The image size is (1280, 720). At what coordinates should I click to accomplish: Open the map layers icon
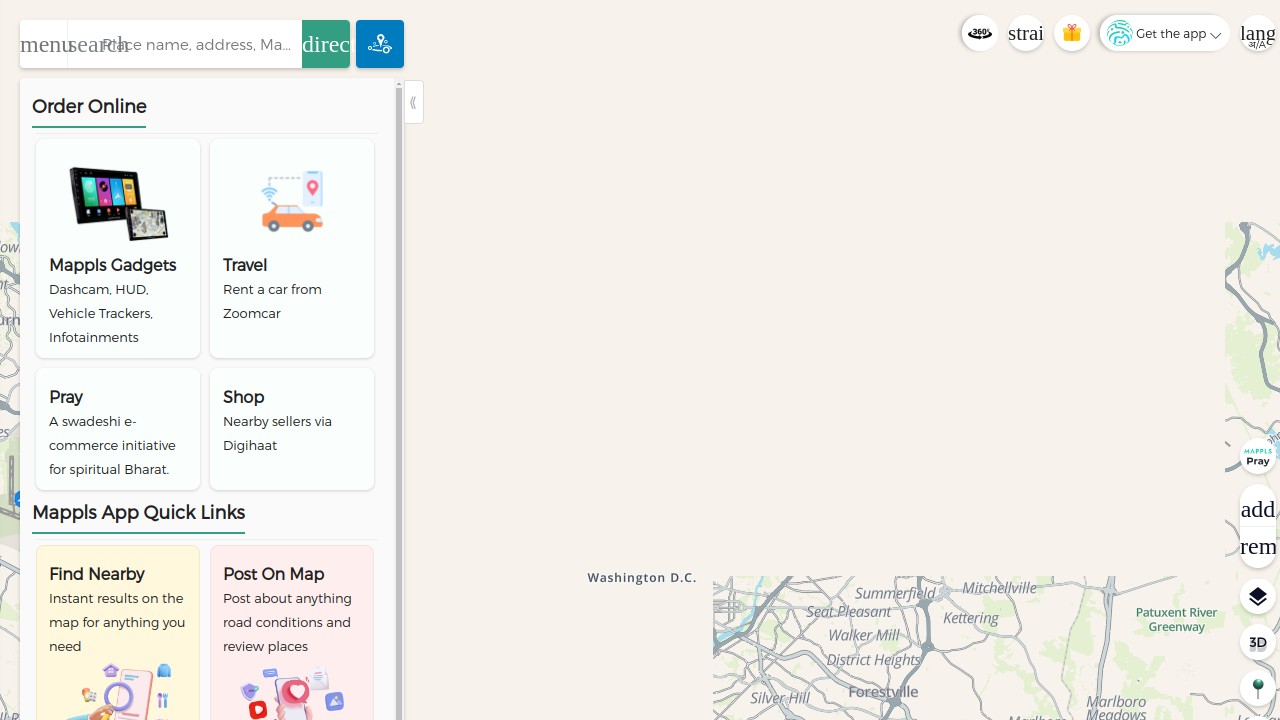tap(1258, 596)
